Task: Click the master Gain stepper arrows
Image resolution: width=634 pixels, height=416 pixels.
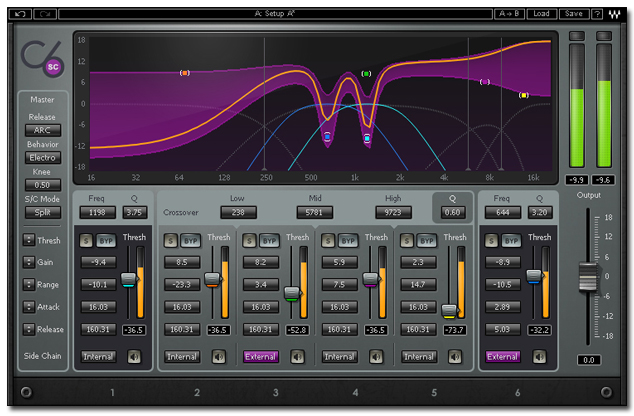Action: click(x=29, y=262)
